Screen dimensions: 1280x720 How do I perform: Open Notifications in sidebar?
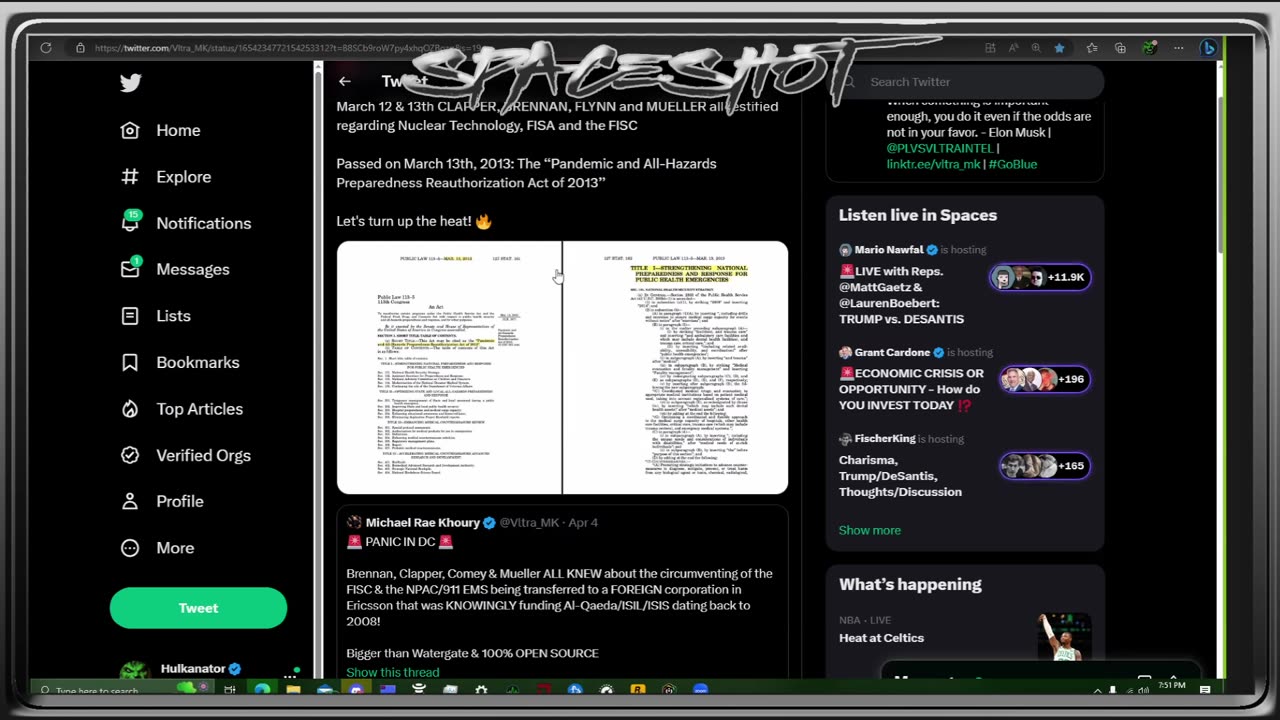point(185,223)
